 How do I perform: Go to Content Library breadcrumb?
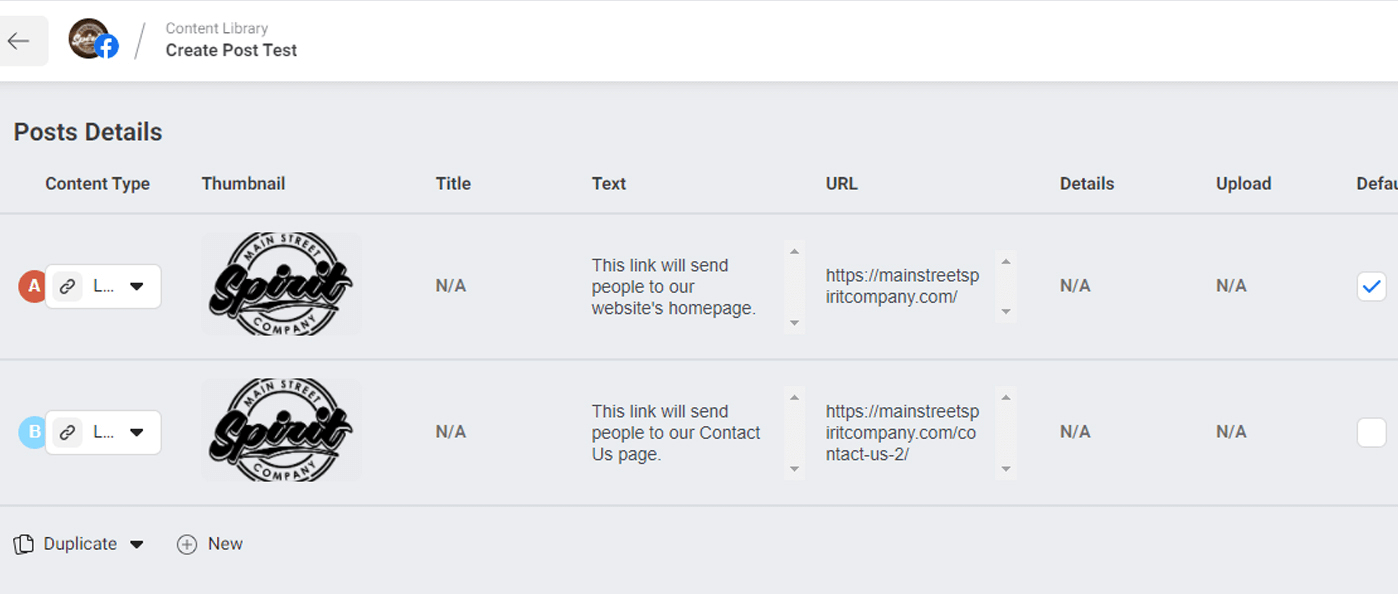(x=217, y=28)
